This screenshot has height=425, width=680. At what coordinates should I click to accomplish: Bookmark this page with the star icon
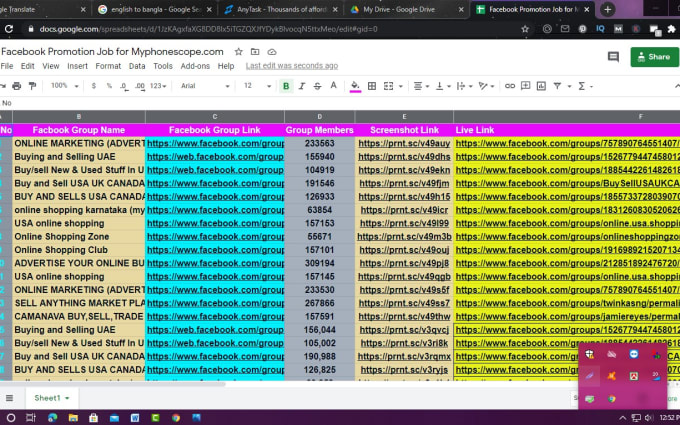pyautogui.click(x=525, y=29)
